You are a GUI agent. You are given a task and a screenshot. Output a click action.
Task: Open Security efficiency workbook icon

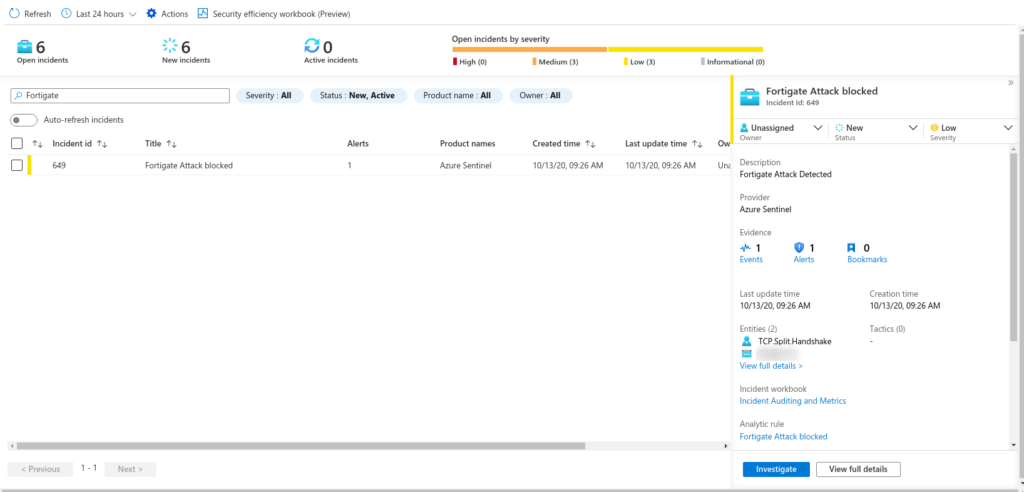[202, 14]
